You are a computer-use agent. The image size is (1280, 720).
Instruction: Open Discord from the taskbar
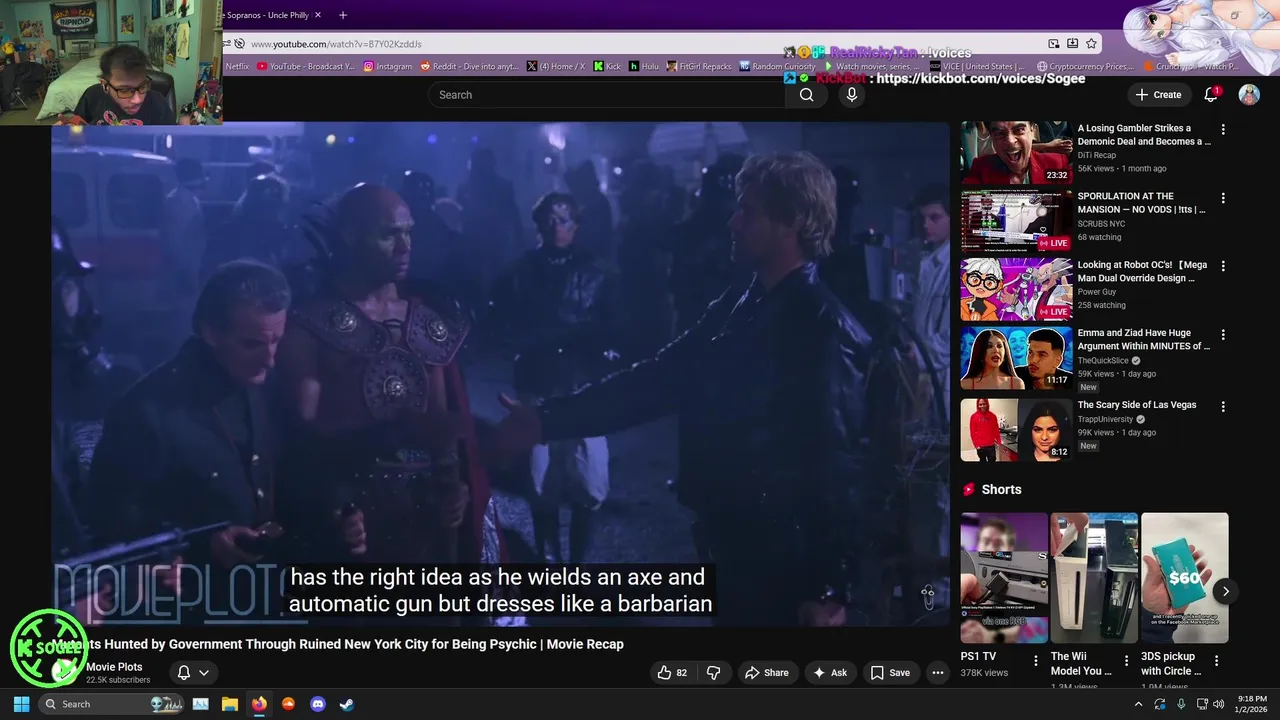(x=318, y=704)
